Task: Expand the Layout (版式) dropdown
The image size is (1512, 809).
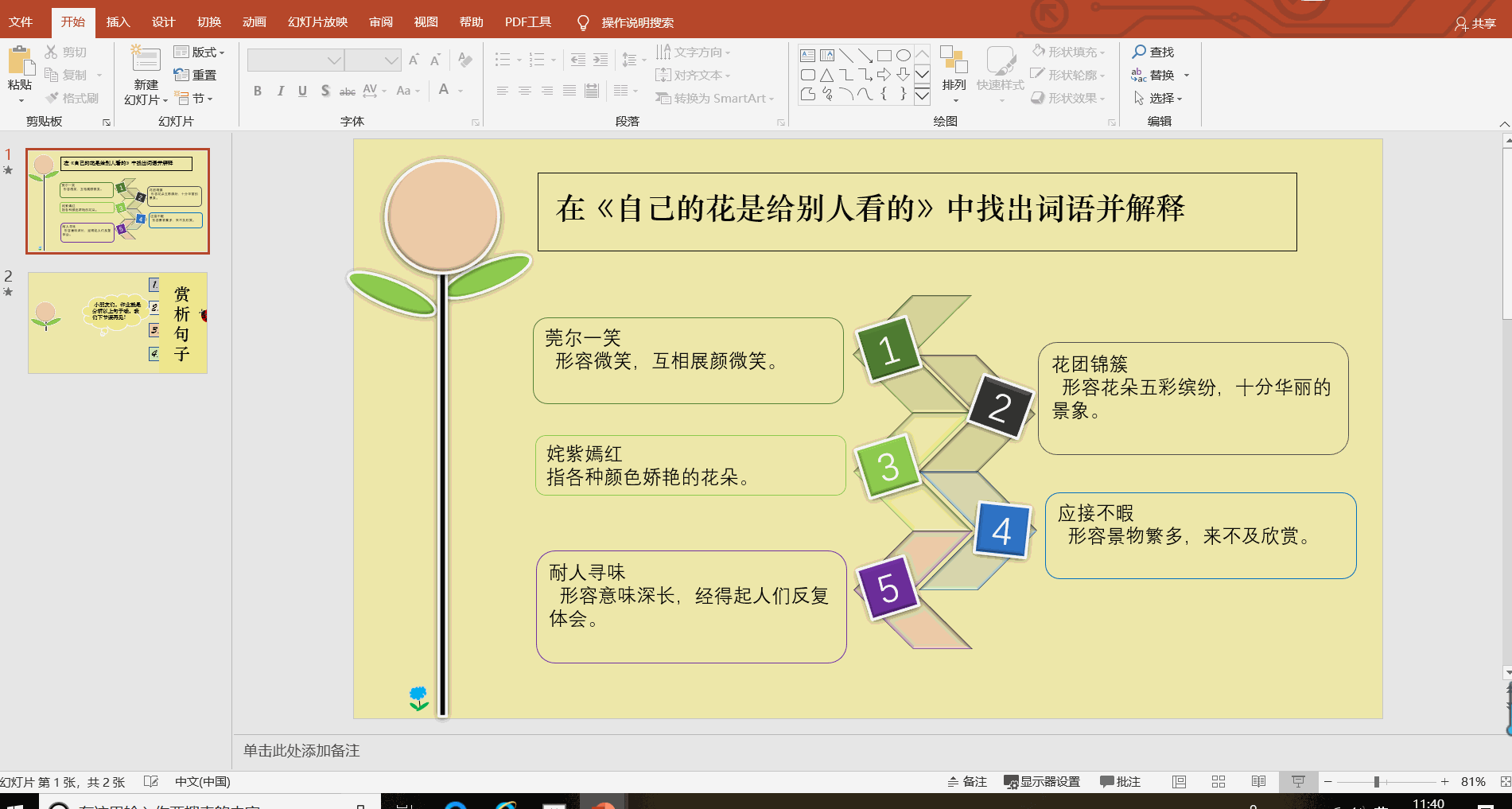Action: click(x=200, y=52)
